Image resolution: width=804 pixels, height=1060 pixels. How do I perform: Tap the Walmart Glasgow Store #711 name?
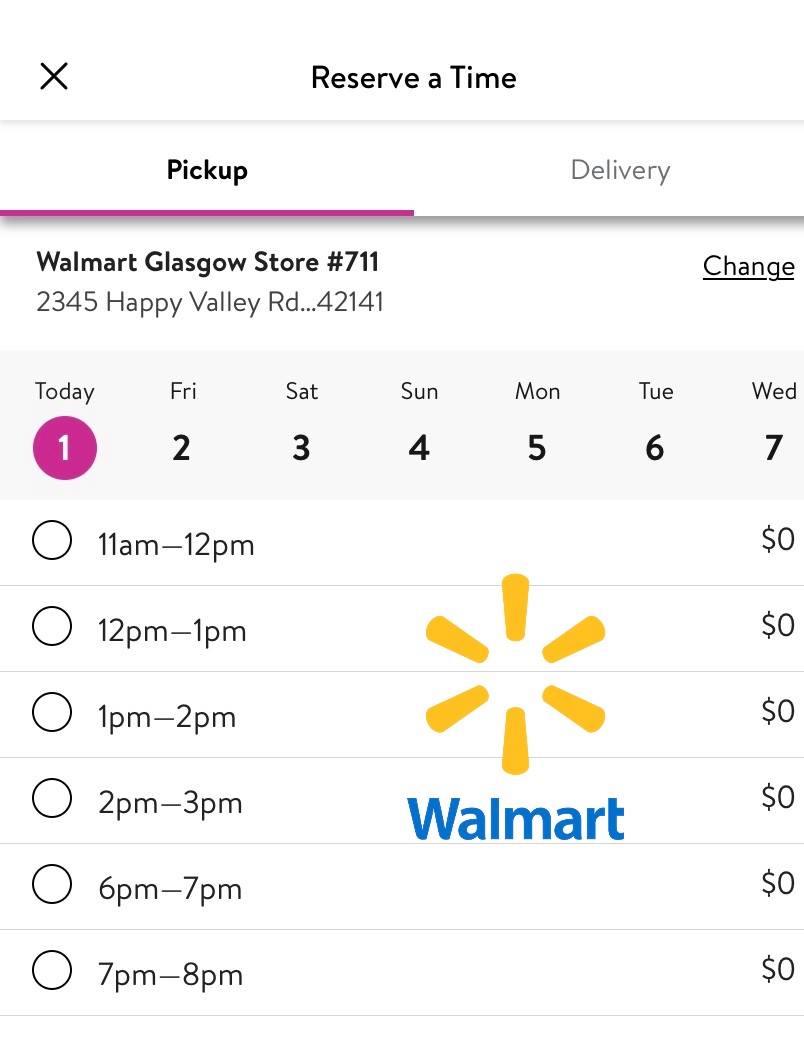[x=208, y=262]
